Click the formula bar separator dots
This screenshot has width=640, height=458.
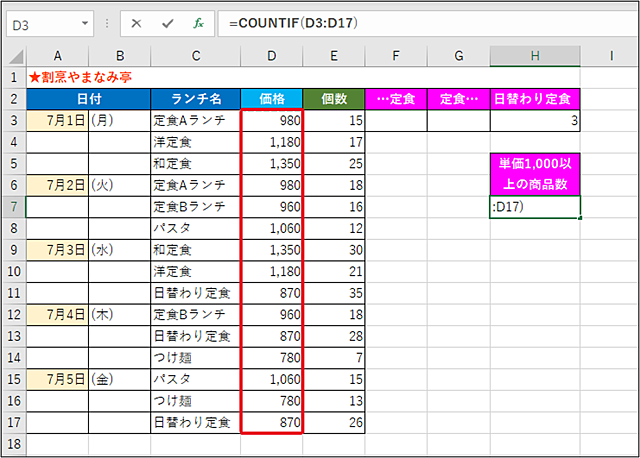click(107, 24)
